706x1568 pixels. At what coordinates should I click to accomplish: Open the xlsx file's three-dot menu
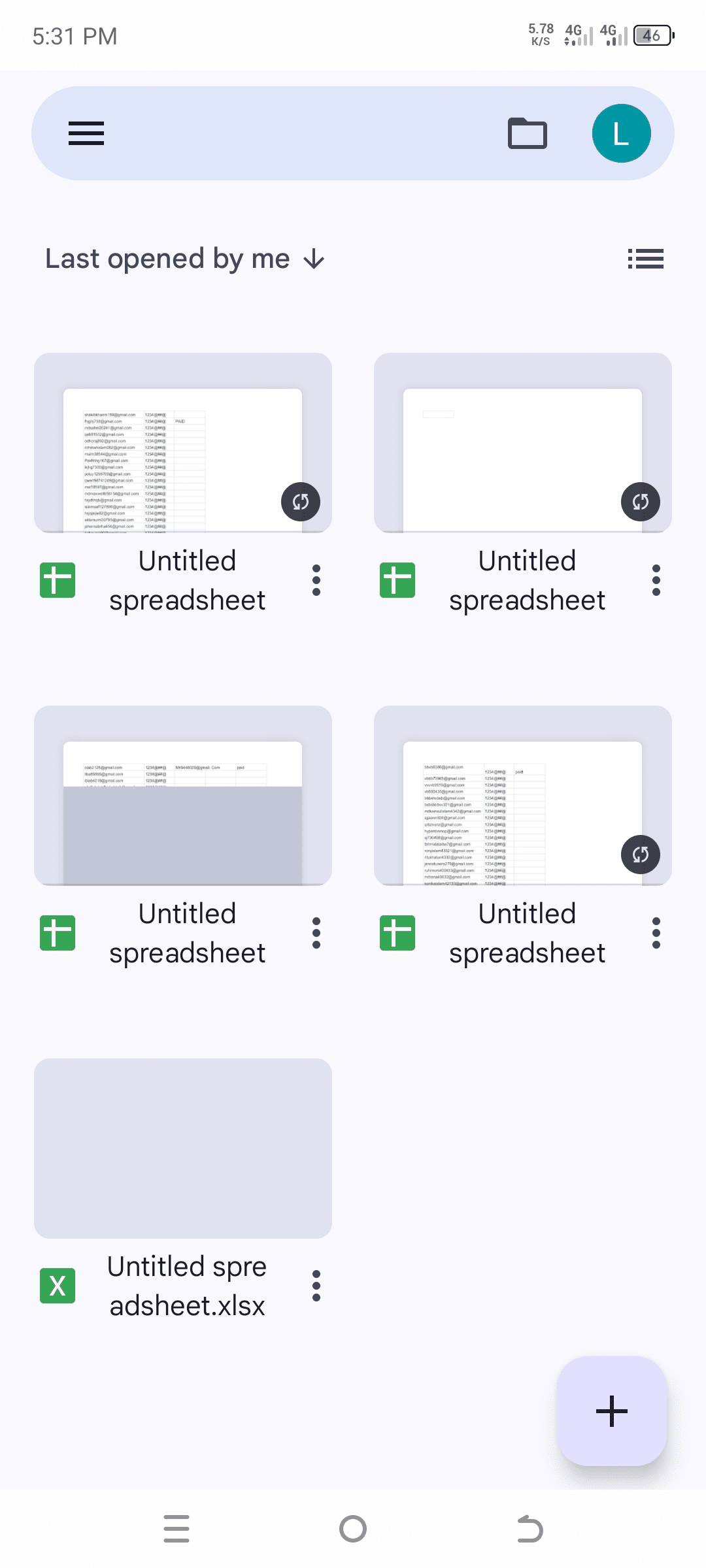pos(316,1286)
